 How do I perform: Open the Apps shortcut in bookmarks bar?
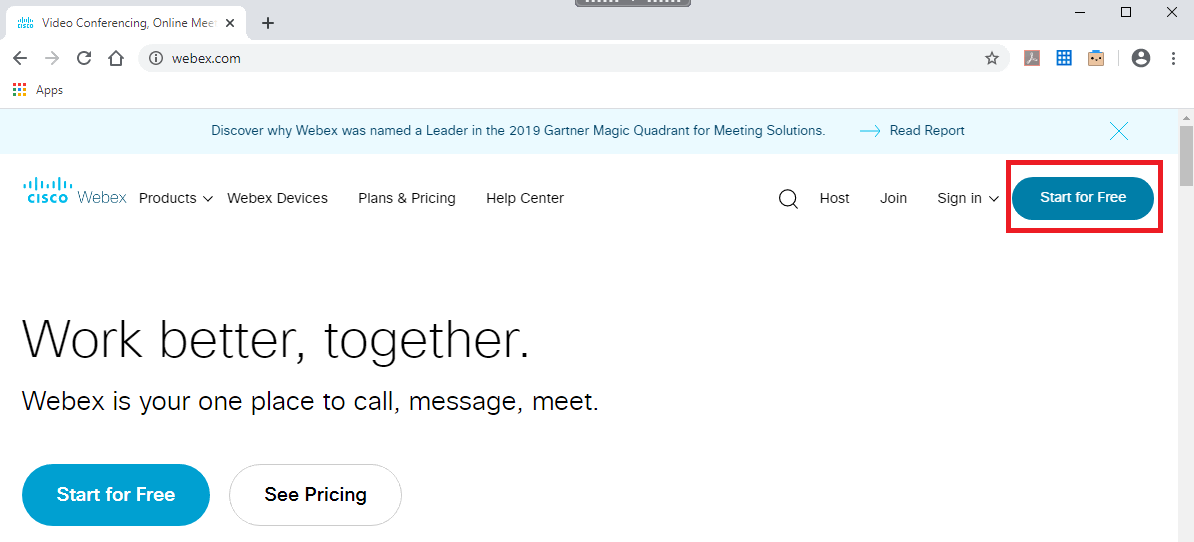click(37, 90)
